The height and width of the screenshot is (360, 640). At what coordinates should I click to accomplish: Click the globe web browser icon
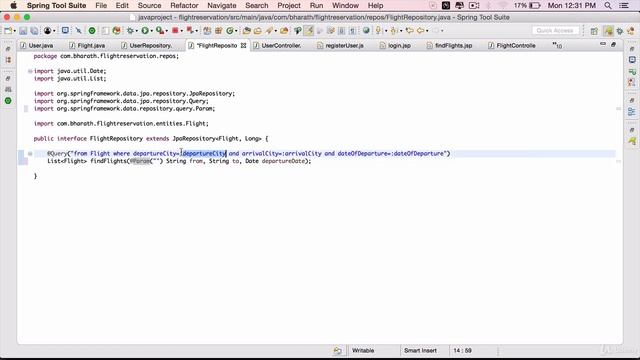point(366,31)
